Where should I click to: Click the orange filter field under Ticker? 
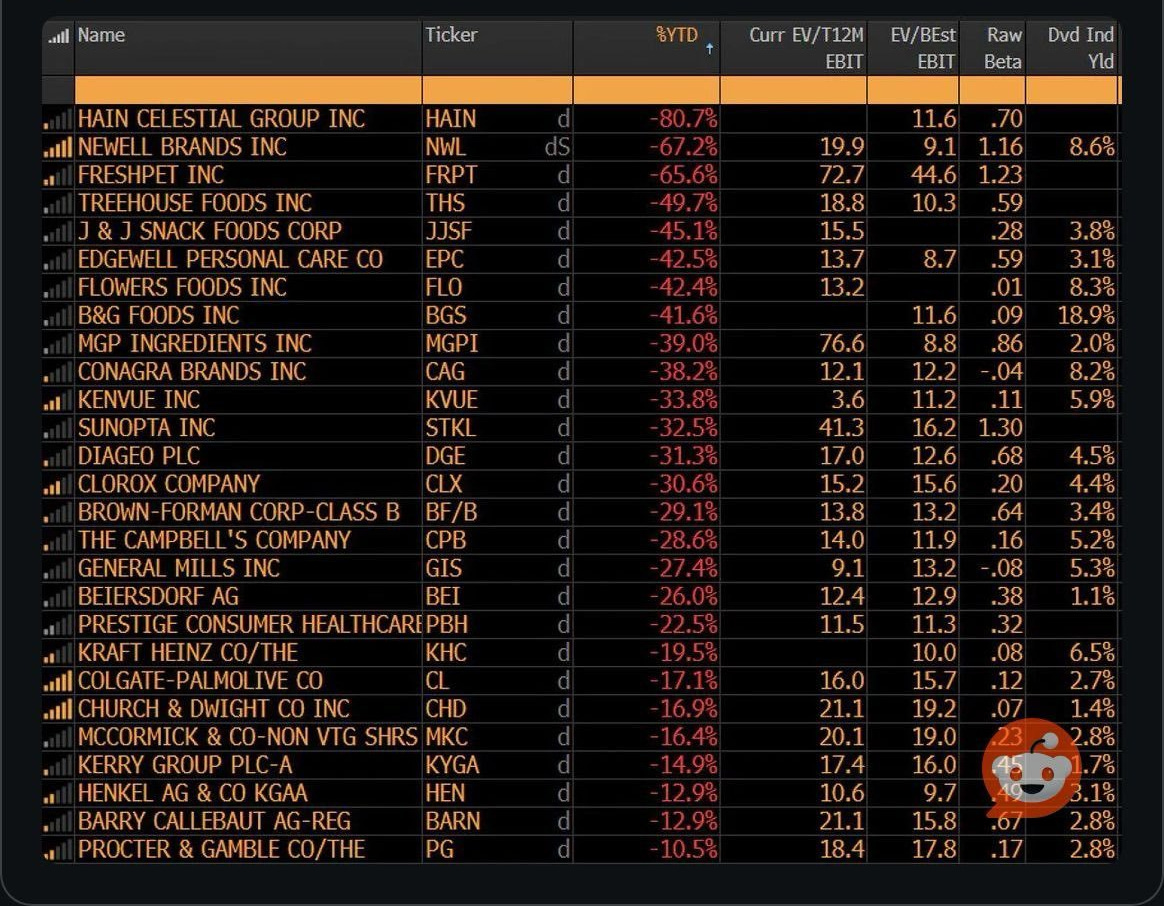pos(497,90)
